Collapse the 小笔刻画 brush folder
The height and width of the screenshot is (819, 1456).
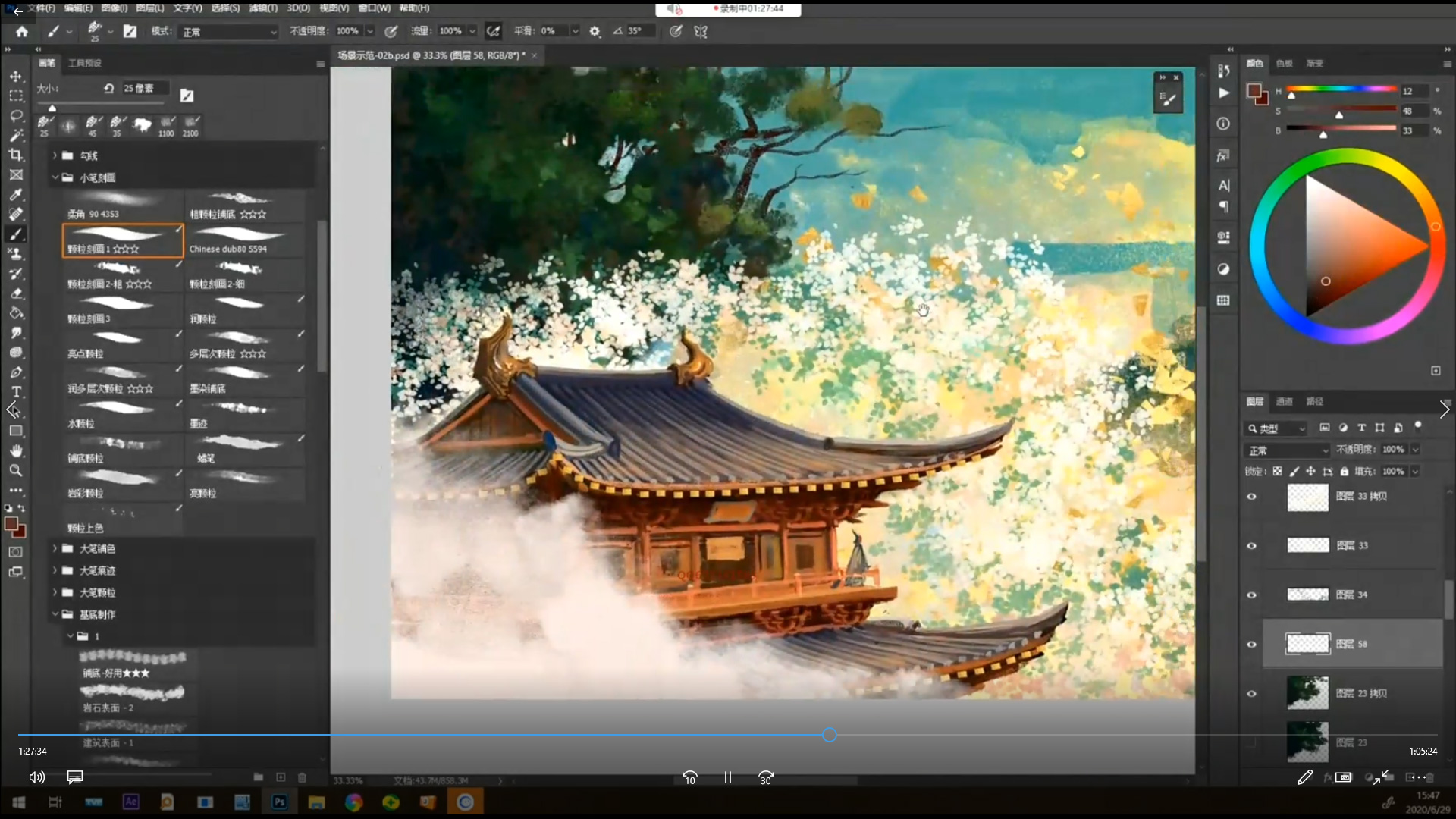(x=55, y=177)
